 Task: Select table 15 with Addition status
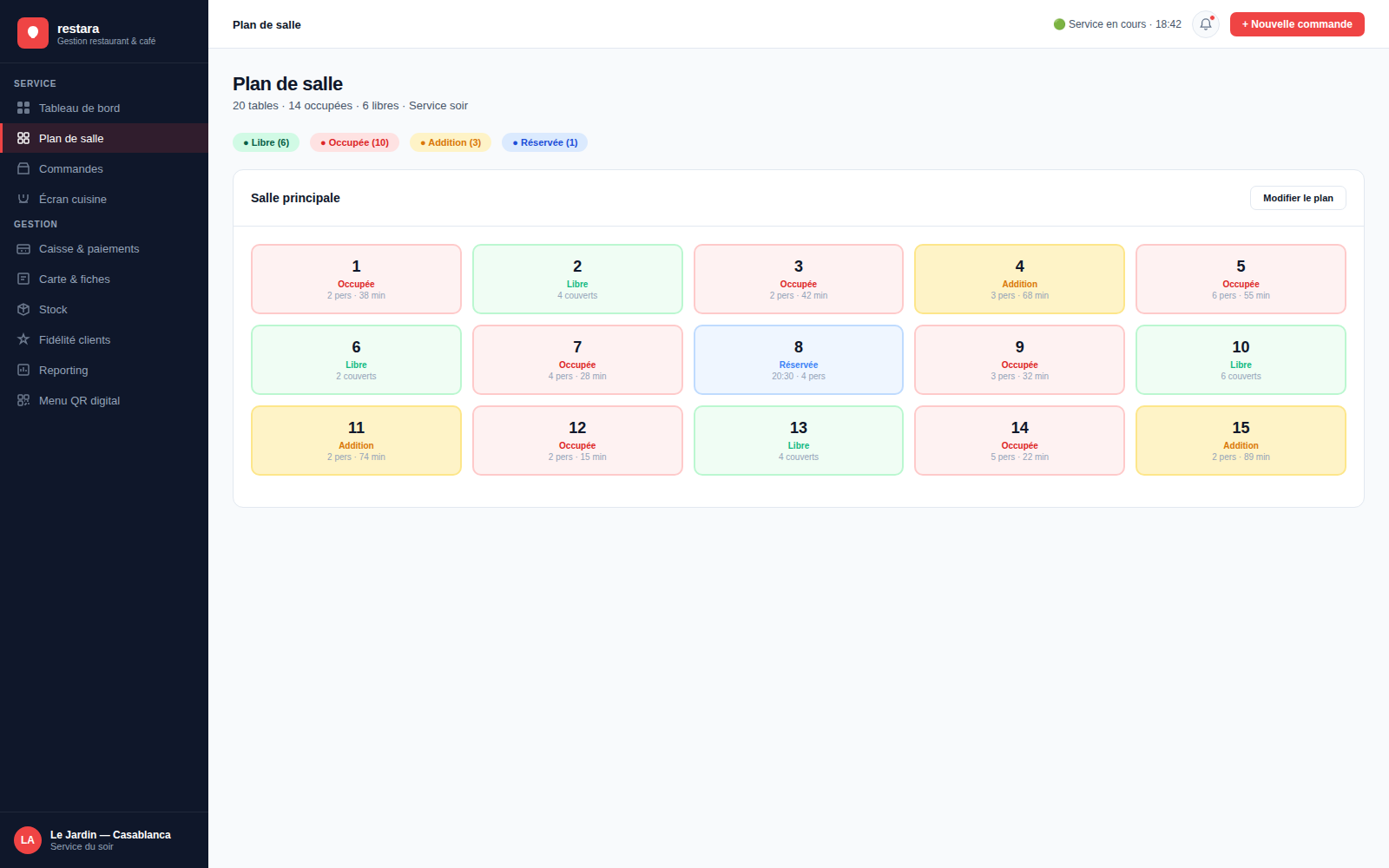1241,440
